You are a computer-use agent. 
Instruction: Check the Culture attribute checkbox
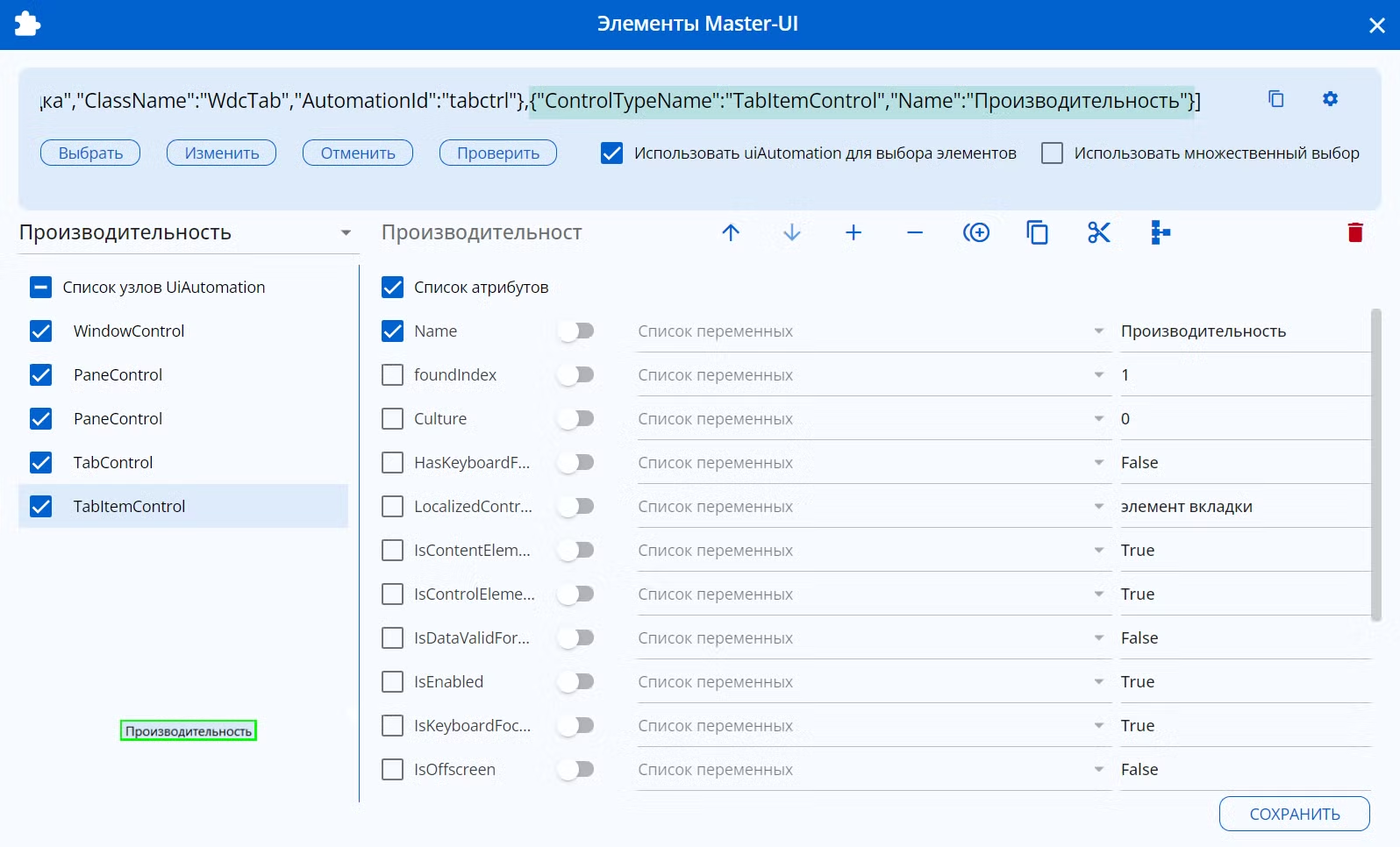392,418
